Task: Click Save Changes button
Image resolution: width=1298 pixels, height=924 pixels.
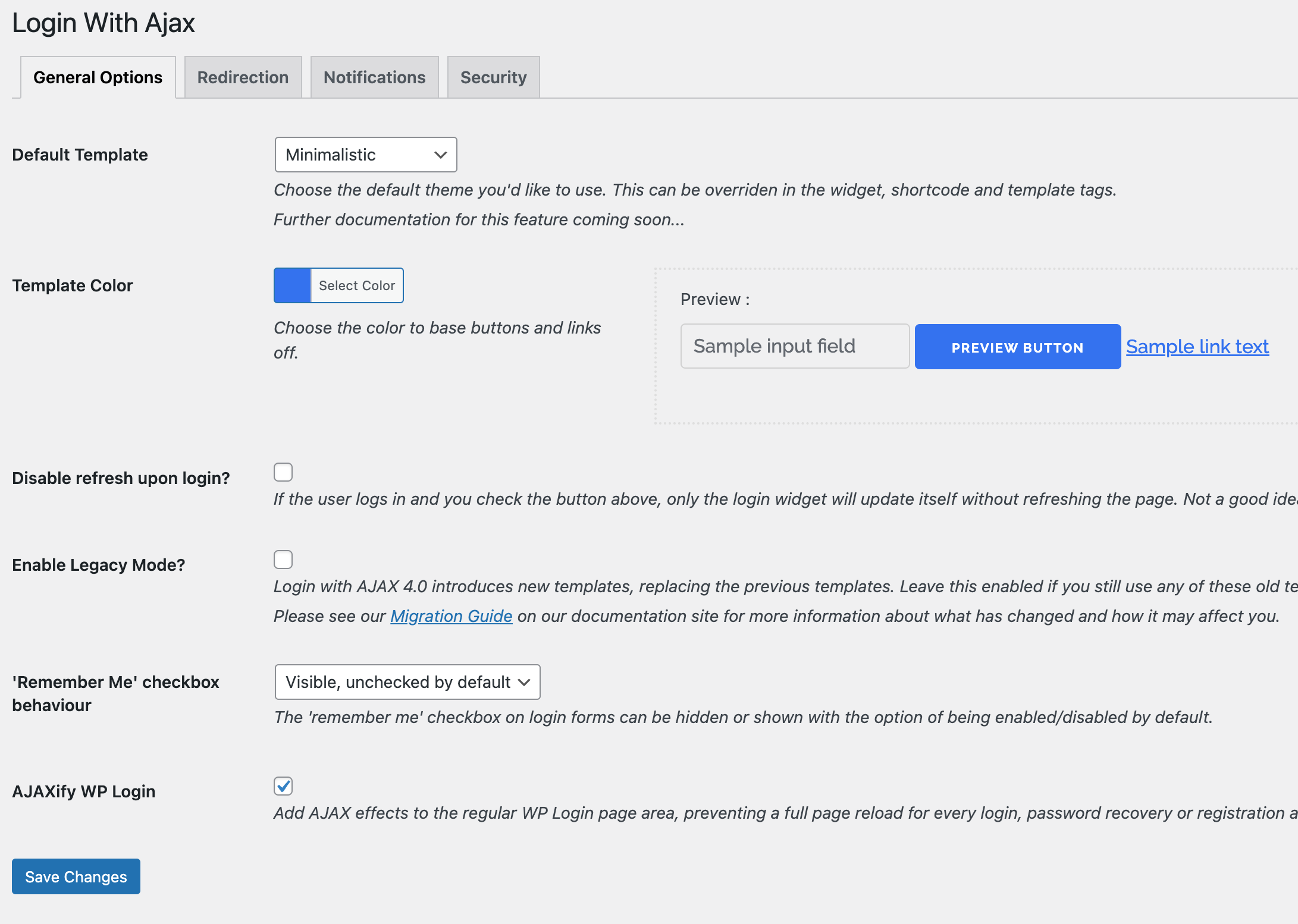Action: 76,876
